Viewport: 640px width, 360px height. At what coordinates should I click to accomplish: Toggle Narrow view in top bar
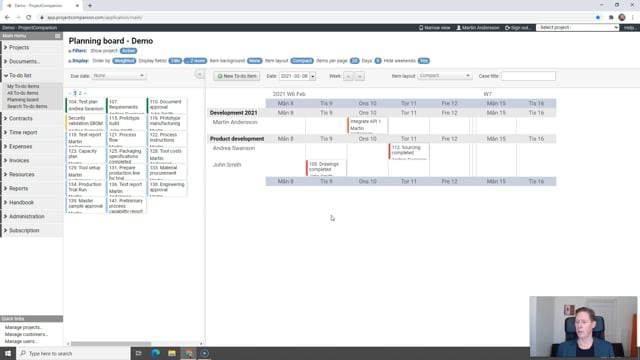coord(435,28)
